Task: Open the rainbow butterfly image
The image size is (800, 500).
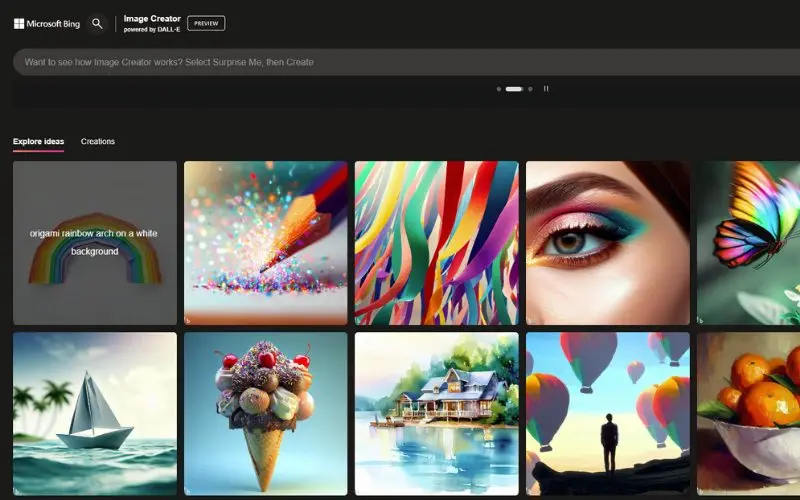Action: (748, 243)
